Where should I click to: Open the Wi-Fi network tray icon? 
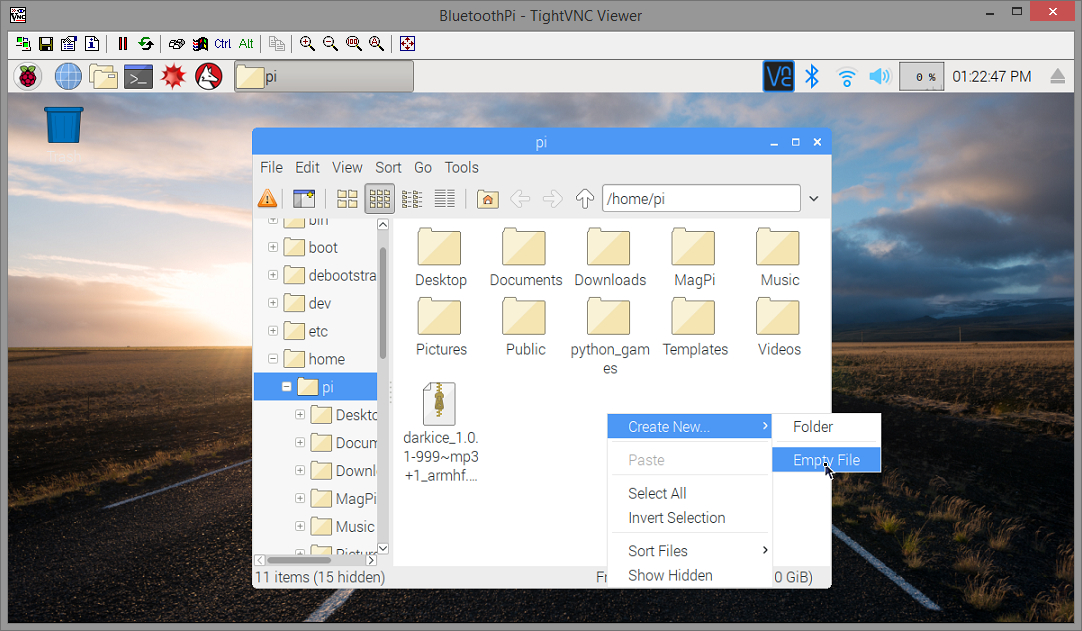846,77
